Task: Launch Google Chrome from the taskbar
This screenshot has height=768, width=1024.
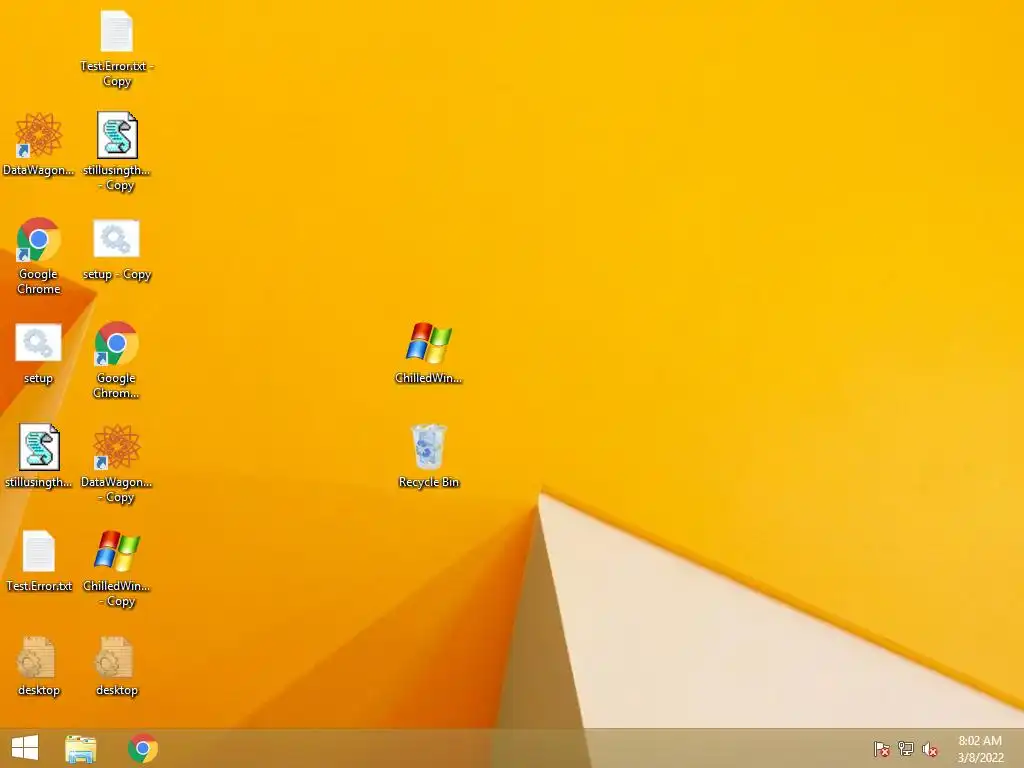Action: [x=143, y=748]
